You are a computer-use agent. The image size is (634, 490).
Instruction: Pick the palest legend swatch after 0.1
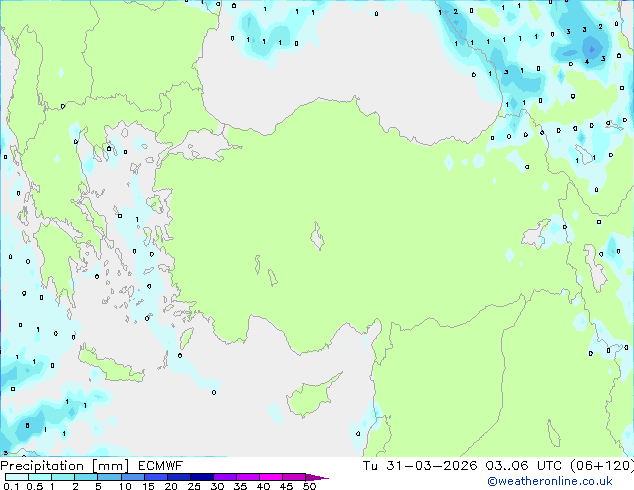click(17, 477)
